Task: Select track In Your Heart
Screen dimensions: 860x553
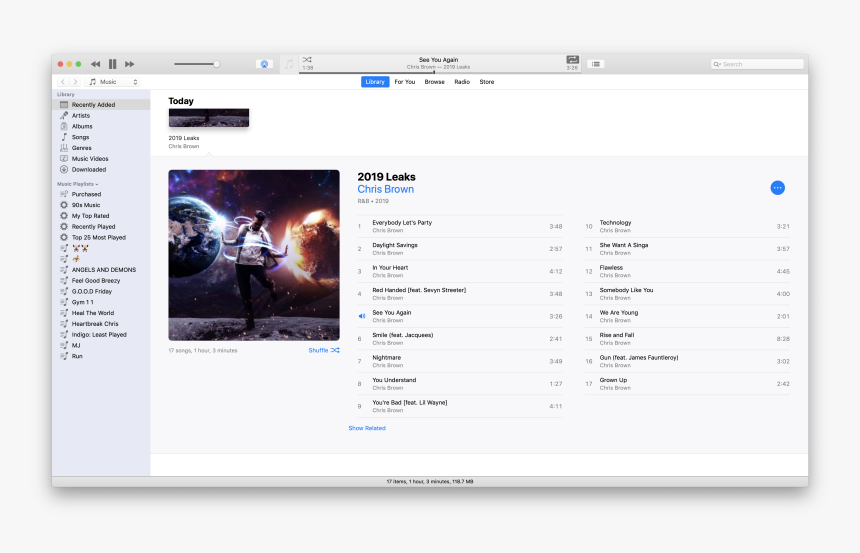Action: (460, 271)
